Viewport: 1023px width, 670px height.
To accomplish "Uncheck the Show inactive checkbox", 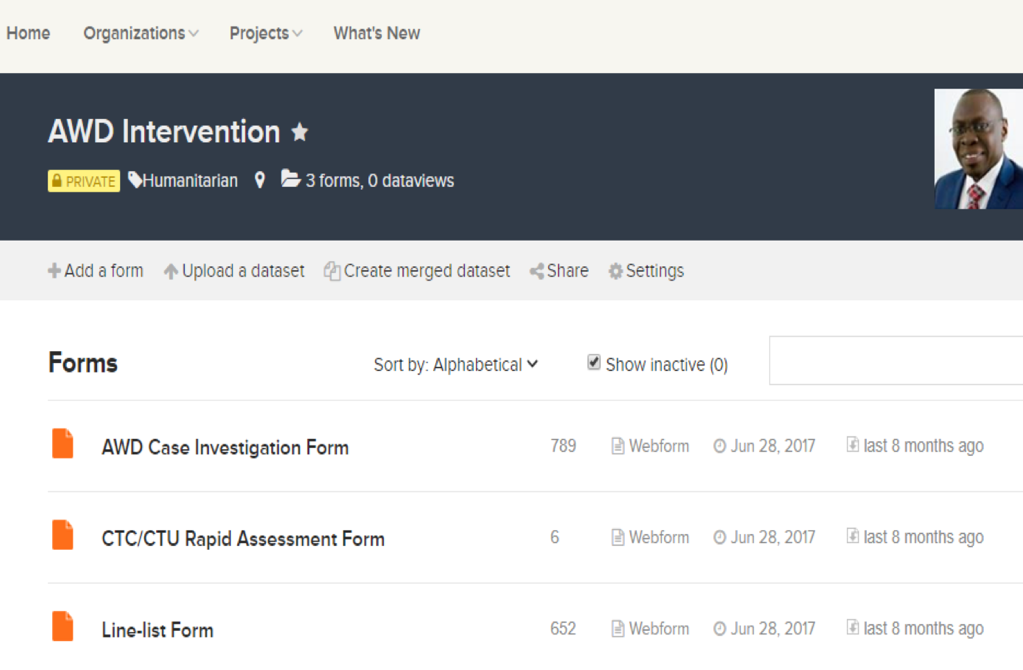I will pos(594,362).
